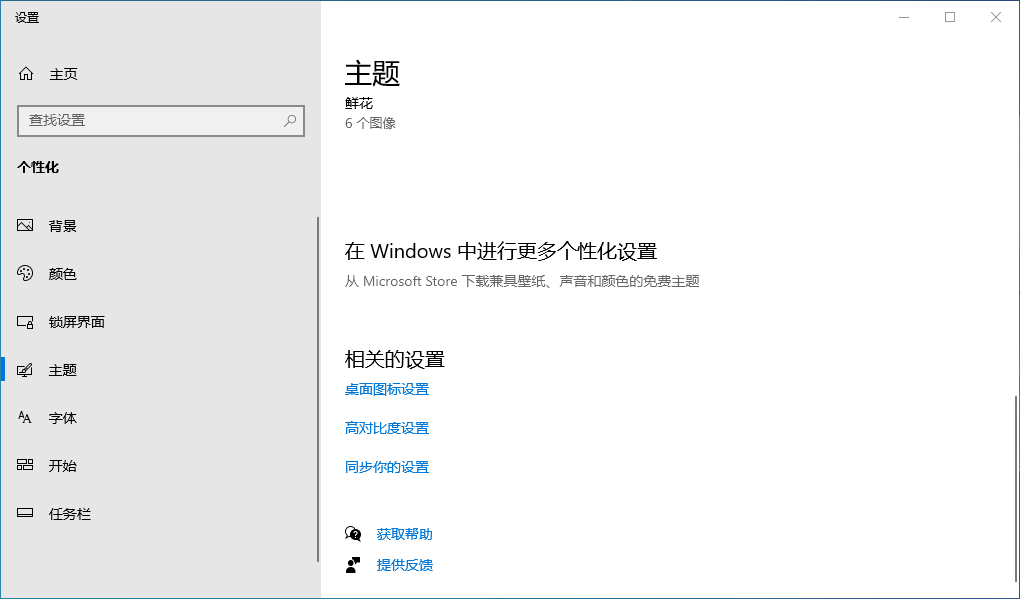1020x599 pixels.
Task: Select the 颜色 (Colors) sidebar icon
Action: click(25, 273)
